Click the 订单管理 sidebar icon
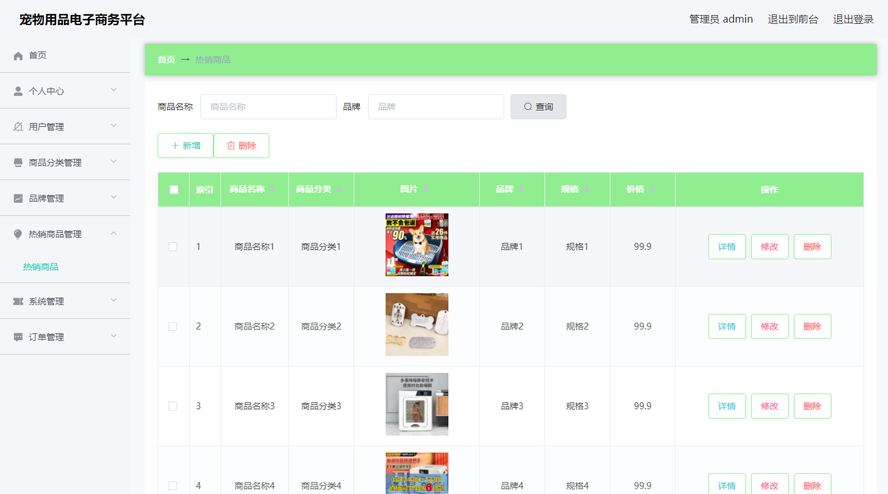888x494 pixels. (18, 337)
